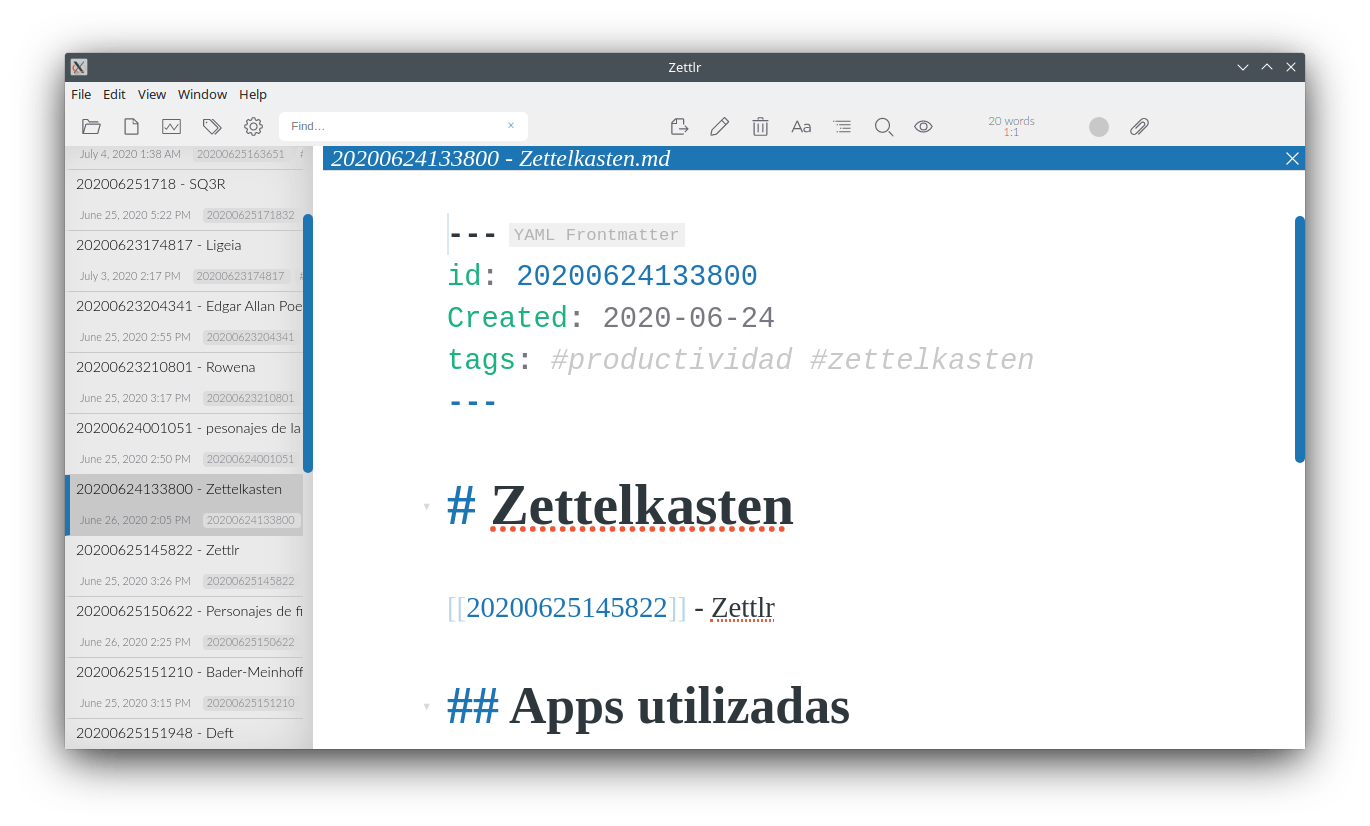Open note 20200623174817 - Ligeia
The height and width of the screenshot is (826, 1370).
coord(184,261)
